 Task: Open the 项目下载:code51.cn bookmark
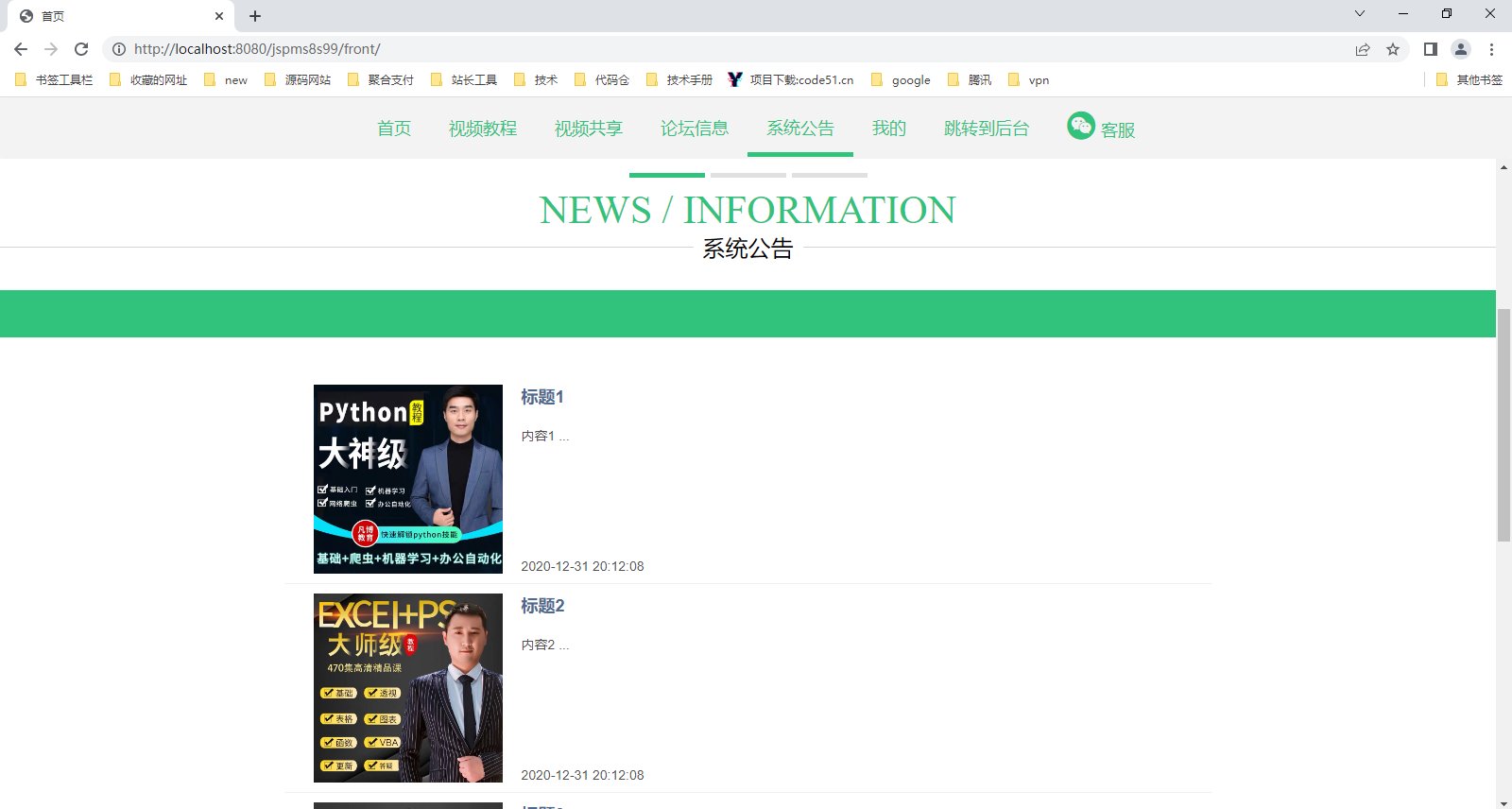click(x=791, y=80)
